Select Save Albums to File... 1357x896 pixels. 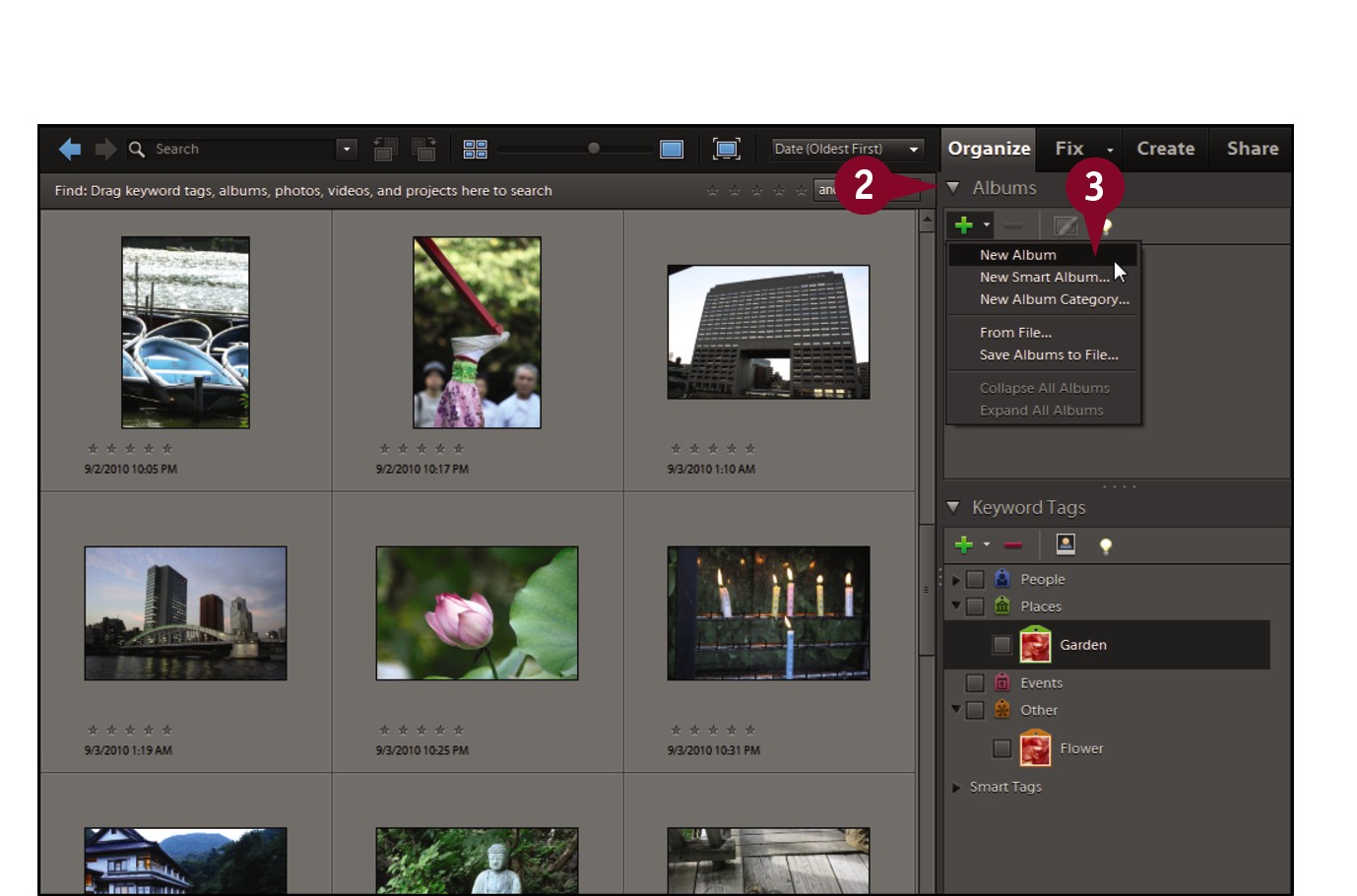click(1042, 354)
